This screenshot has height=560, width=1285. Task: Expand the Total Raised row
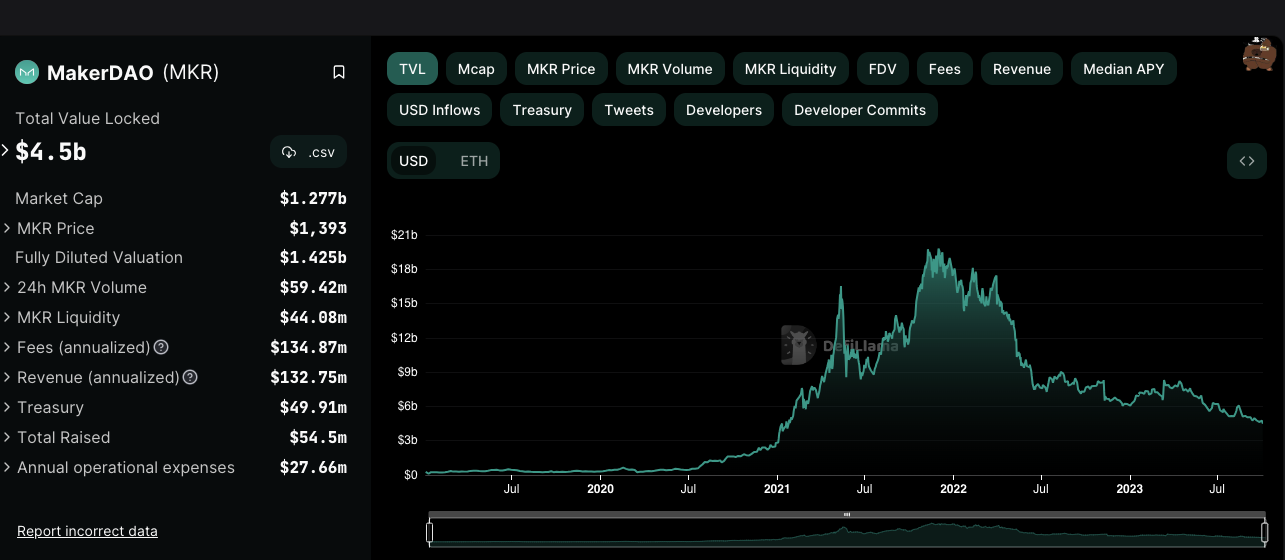(7, 438)
